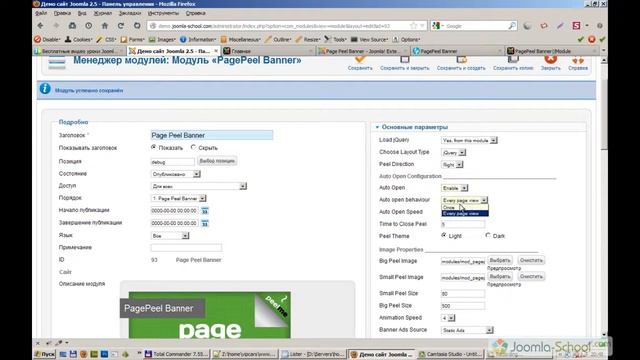Open the Язык dropdown

point(170,236)
